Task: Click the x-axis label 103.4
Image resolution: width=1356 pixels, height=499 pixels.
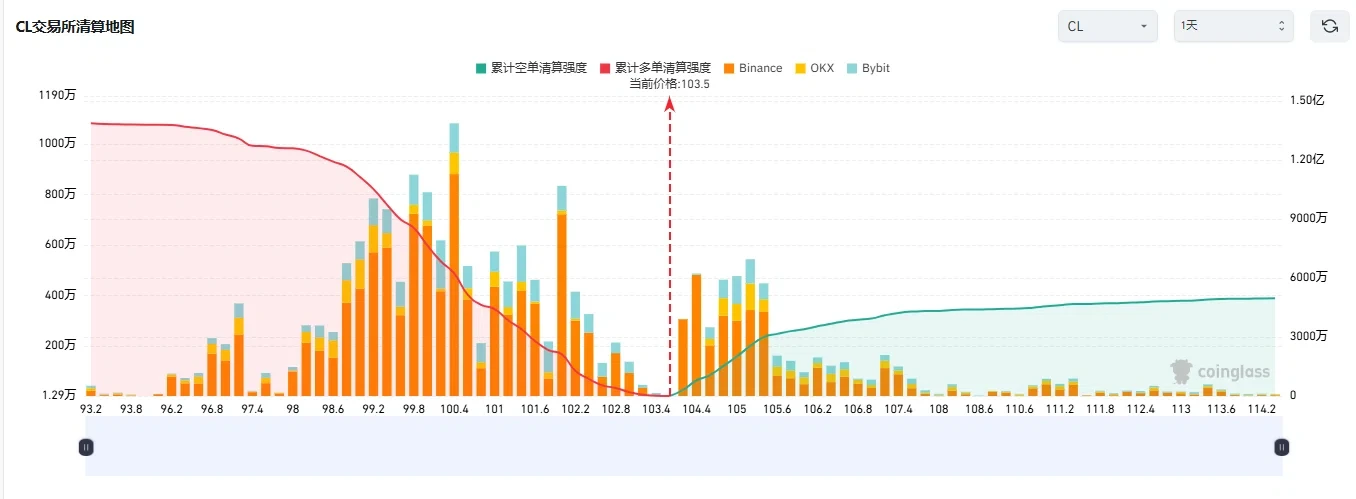Action: coord(656,409)
